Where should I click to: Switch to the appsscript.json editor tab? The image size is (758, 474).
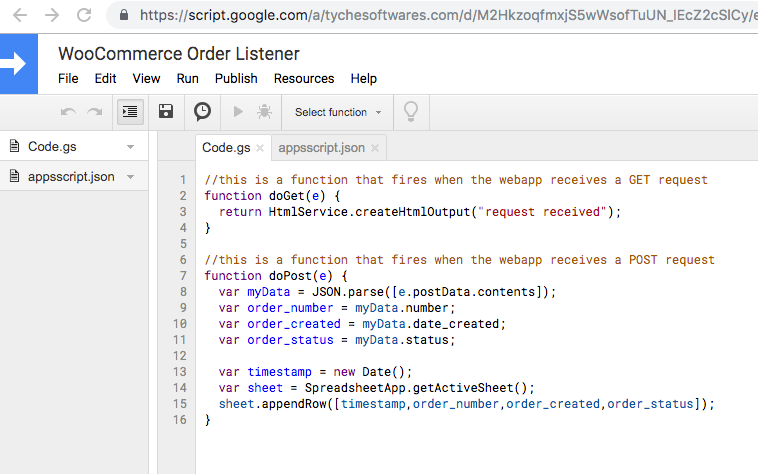tap(321, 148)
